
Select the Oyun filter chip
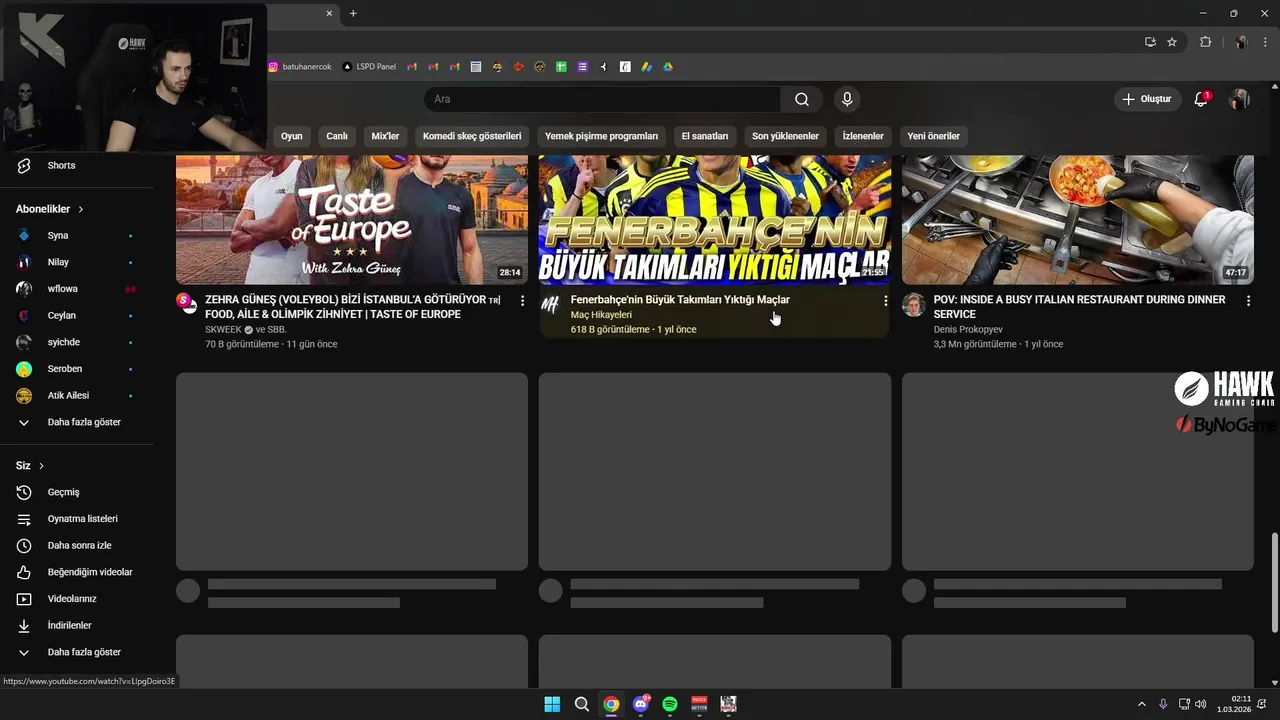tap(291, 136)
